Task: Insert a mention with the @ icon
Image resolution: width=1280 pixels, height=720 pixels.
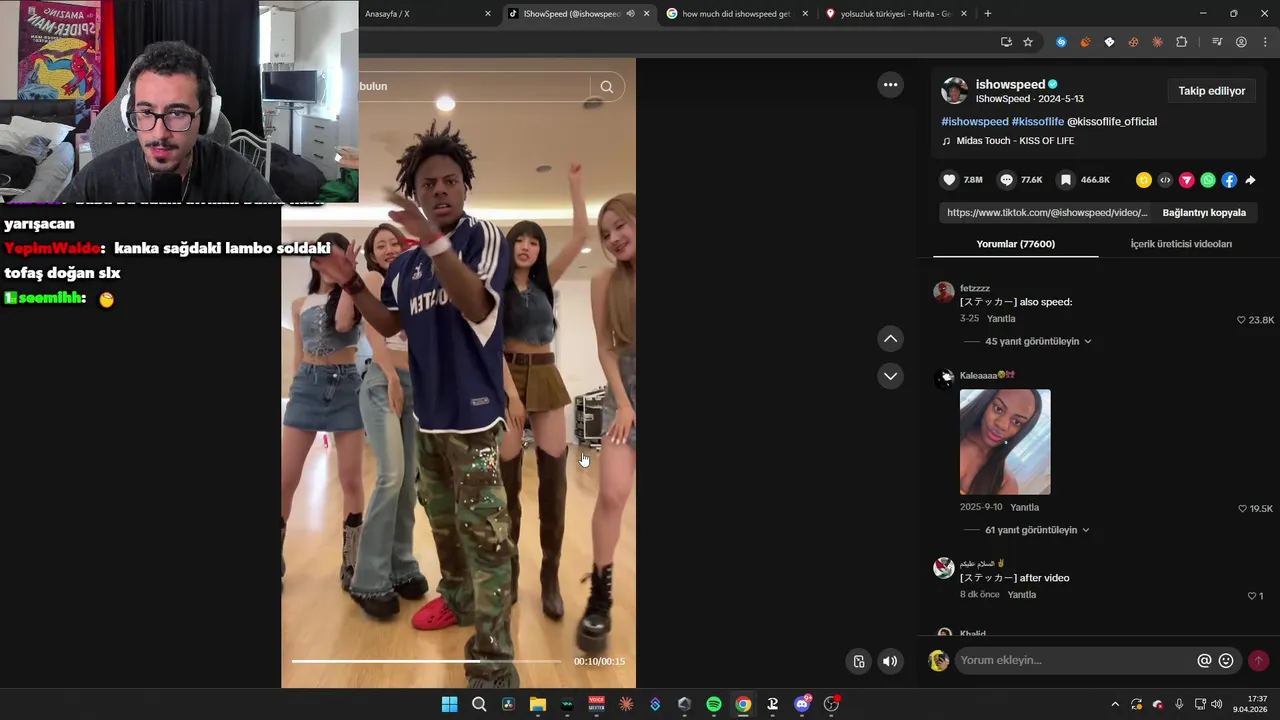Action: (x=1204, y=660)
